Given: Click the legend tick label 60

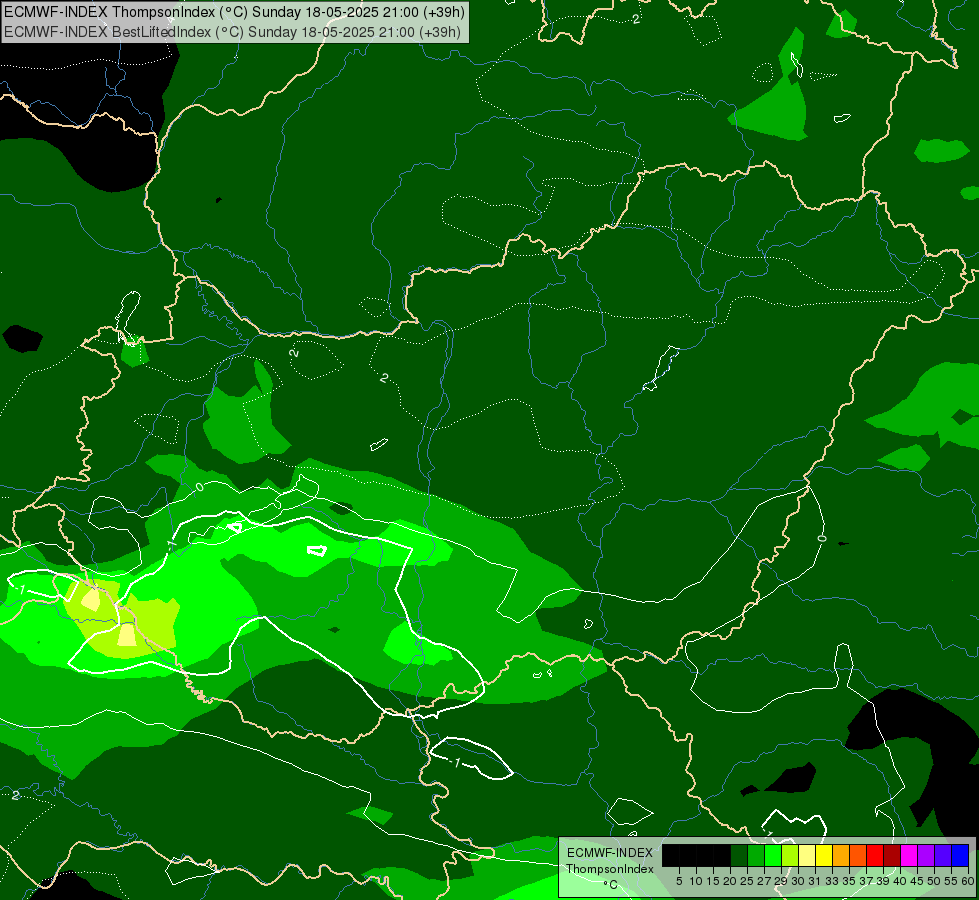Looking at the screenshot, I should point(968,881).
